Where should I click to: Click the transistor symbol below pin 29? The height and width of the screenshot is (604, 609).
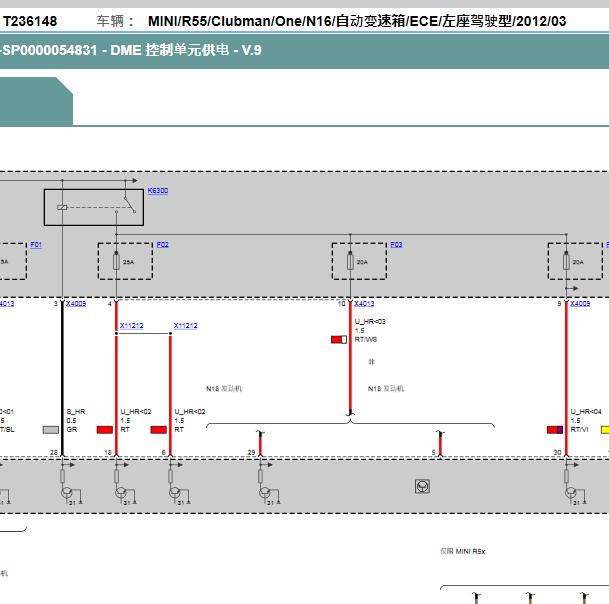point(263,490)
